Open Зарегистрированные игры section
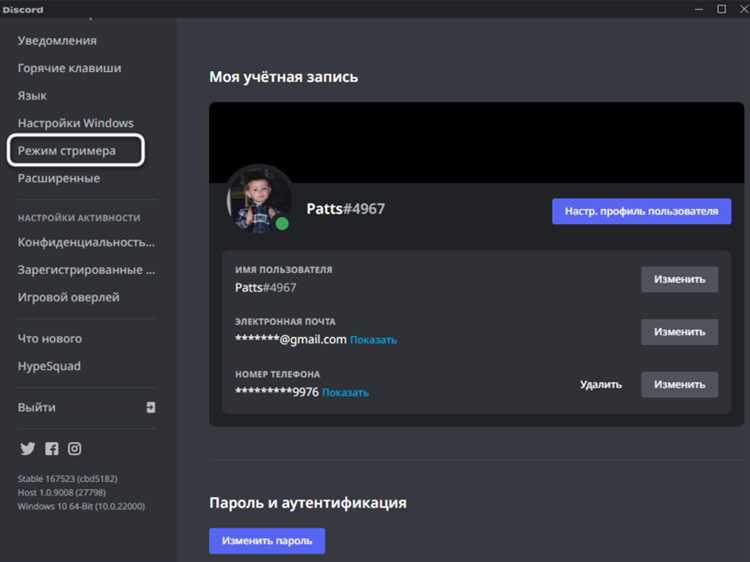Image resolution: width=750 pixels, height=562 pixels. pyautogui.click(x=86, y=270)
